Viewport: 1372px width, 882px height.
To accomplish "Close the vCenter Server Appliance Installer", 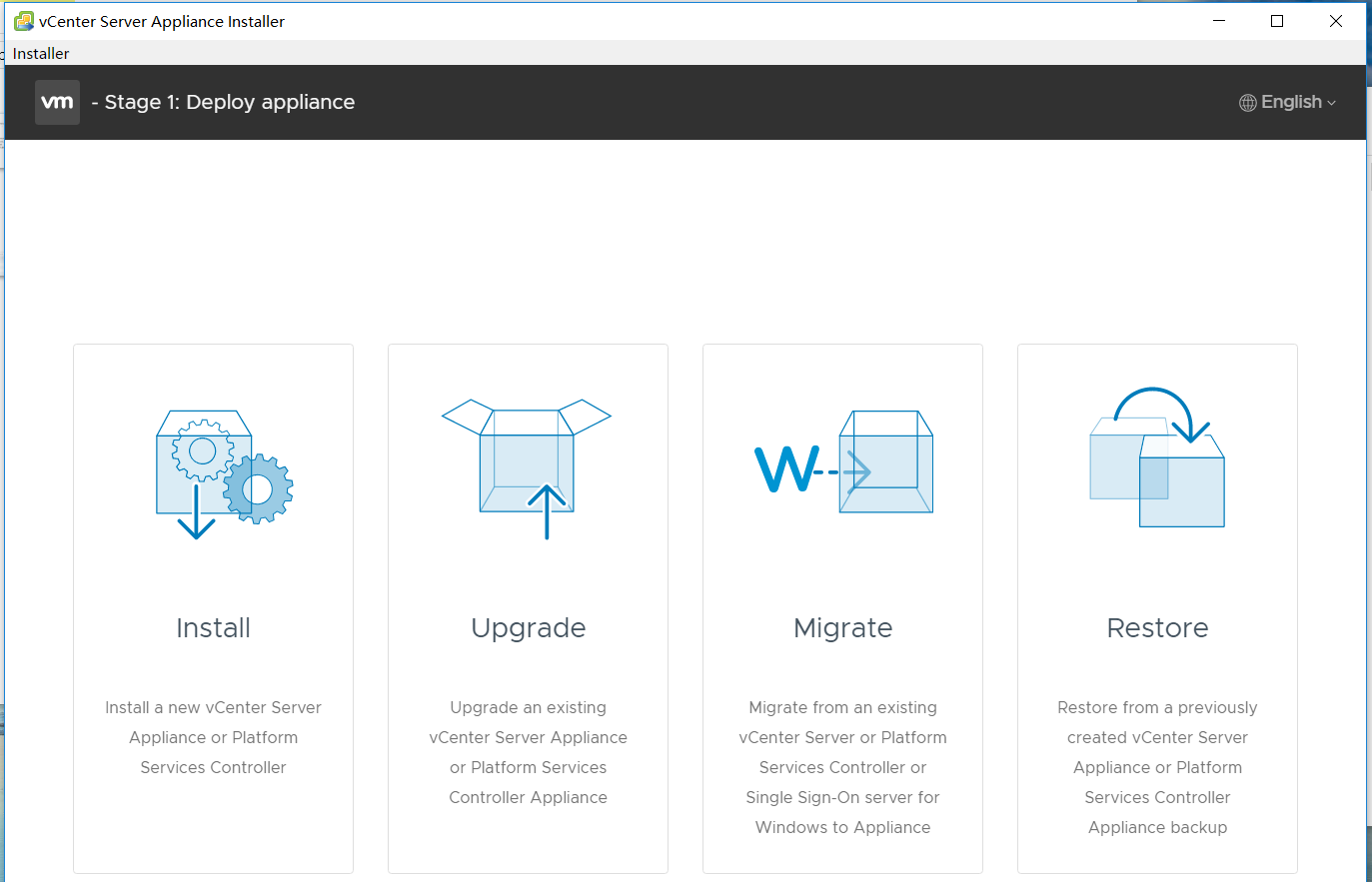I will (1336, 21).
